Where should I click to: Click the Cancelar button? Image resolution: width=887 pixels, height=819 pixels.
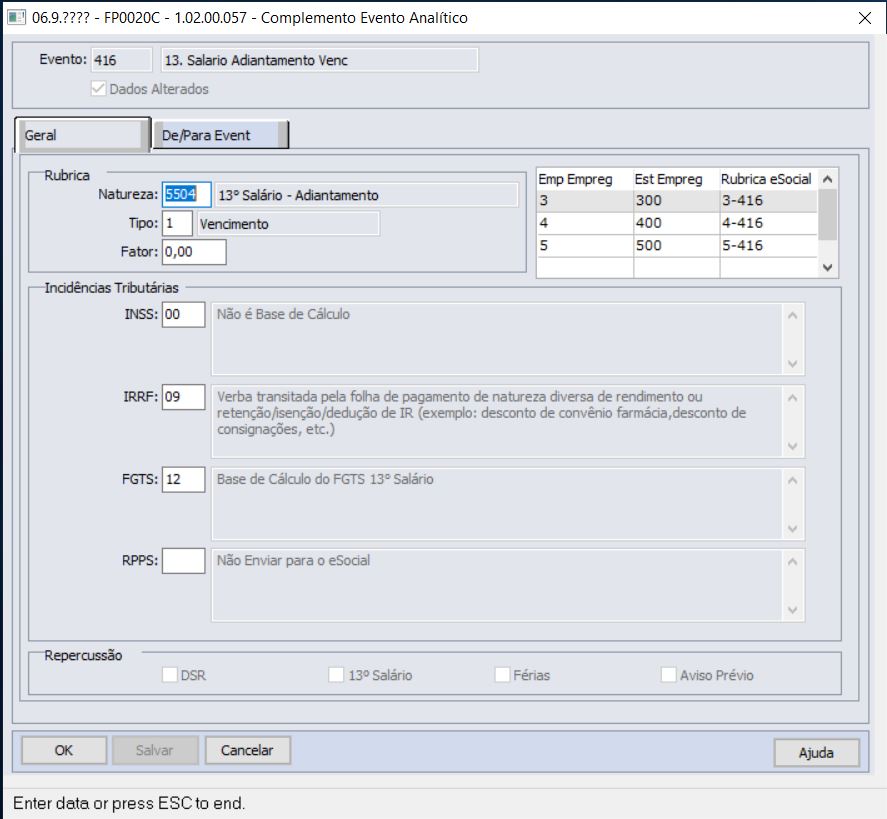pyautogui.click(x=247, y=750)
